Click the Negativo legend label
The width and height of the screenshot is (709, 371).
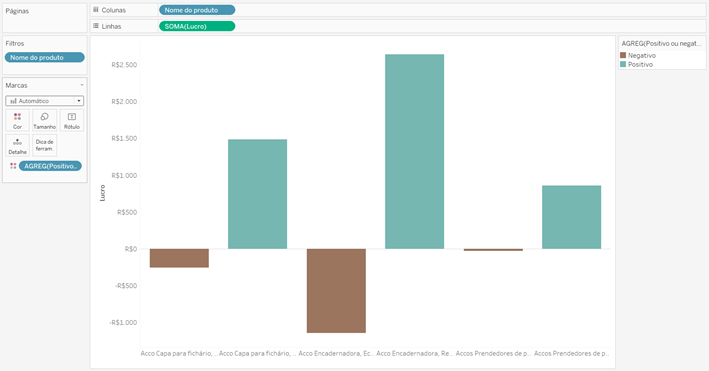pyautogui.click(x=642, y=55)
